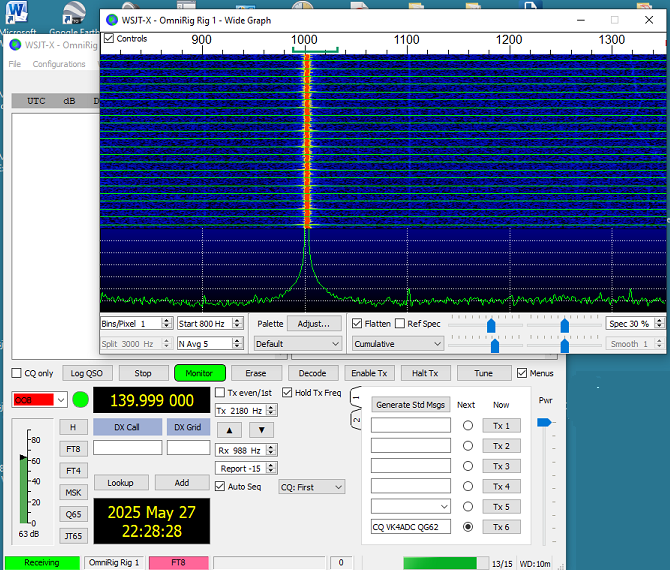Click tab 1 of message panel

coord(356,397)
